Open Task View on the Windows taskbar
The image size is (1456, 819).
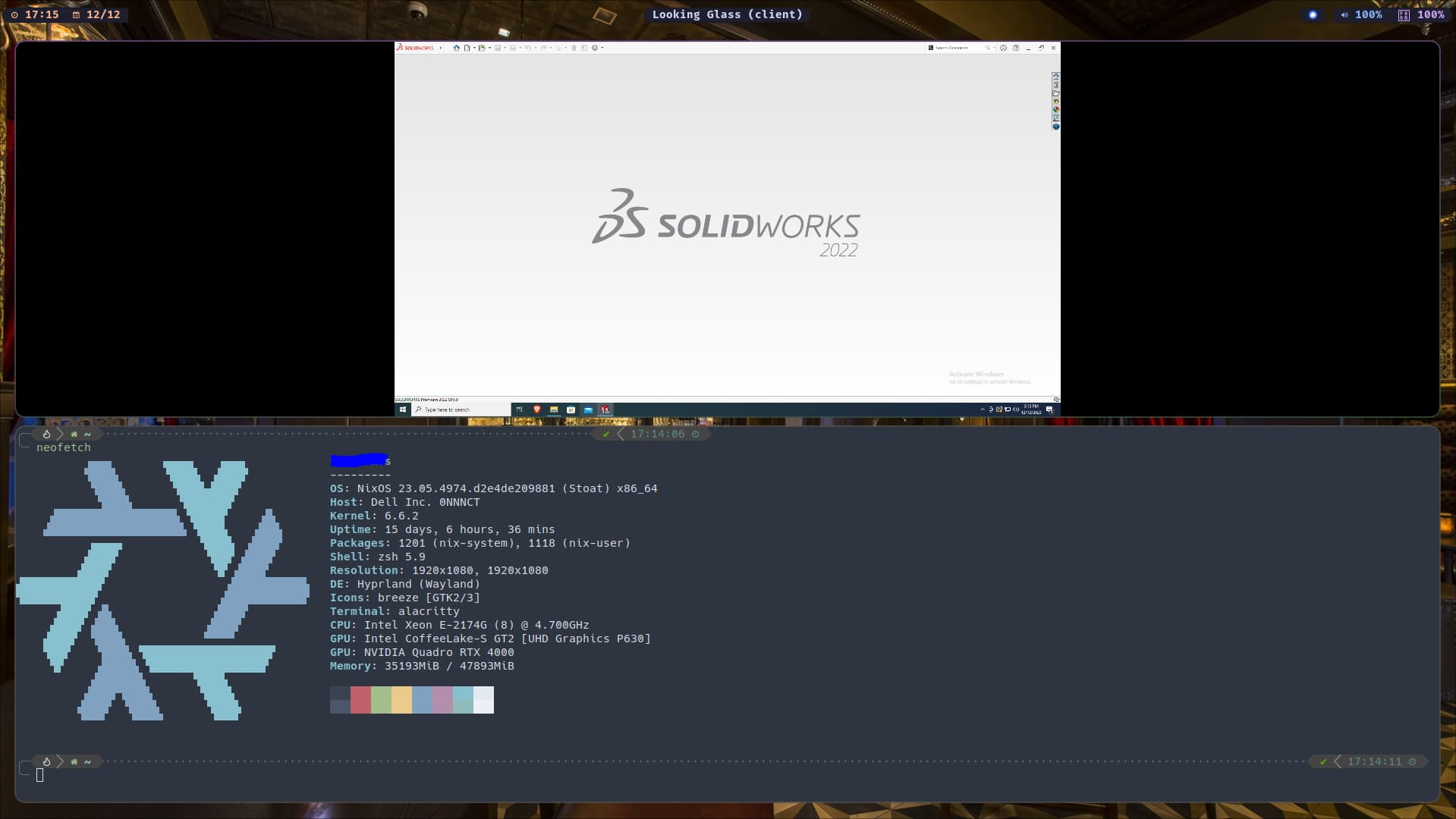520,409
